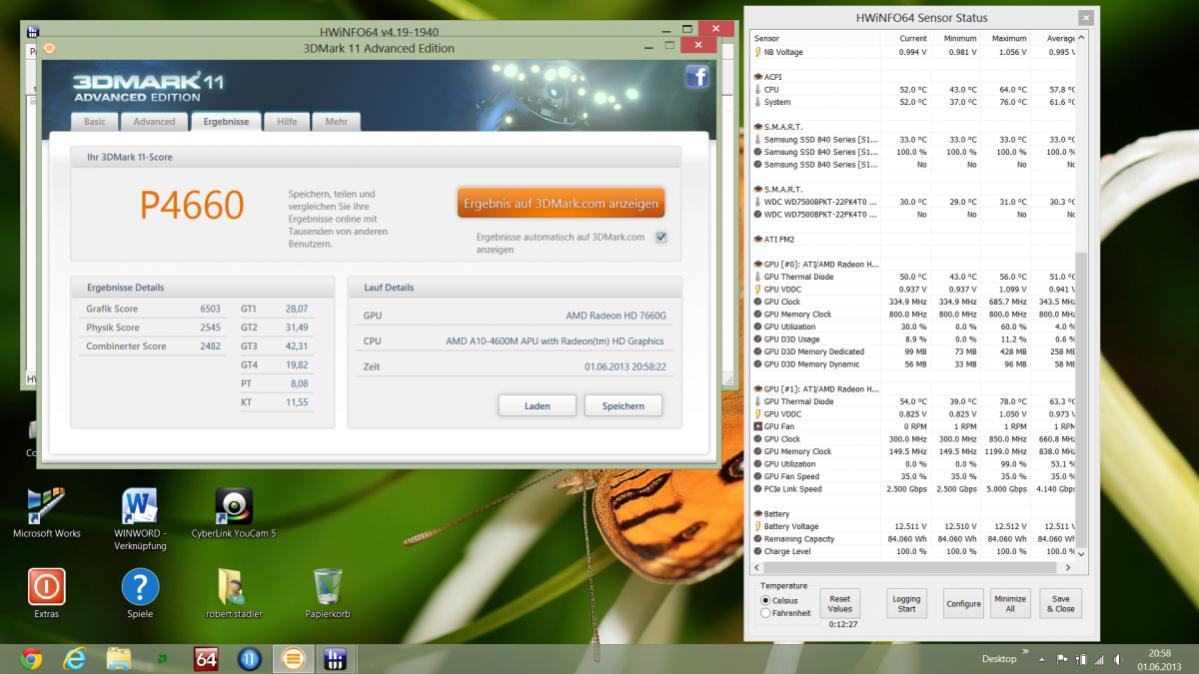This screenshot has height=674, width=1199.
Task: Click the HWiNFO64 title bar app icon
Action: point(32,31)
